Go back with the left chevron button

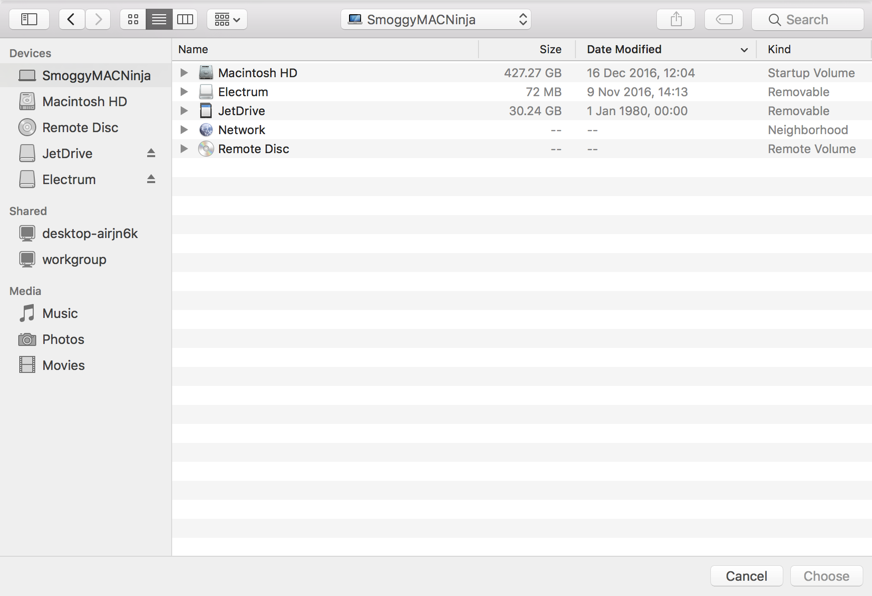click(71, 19)
